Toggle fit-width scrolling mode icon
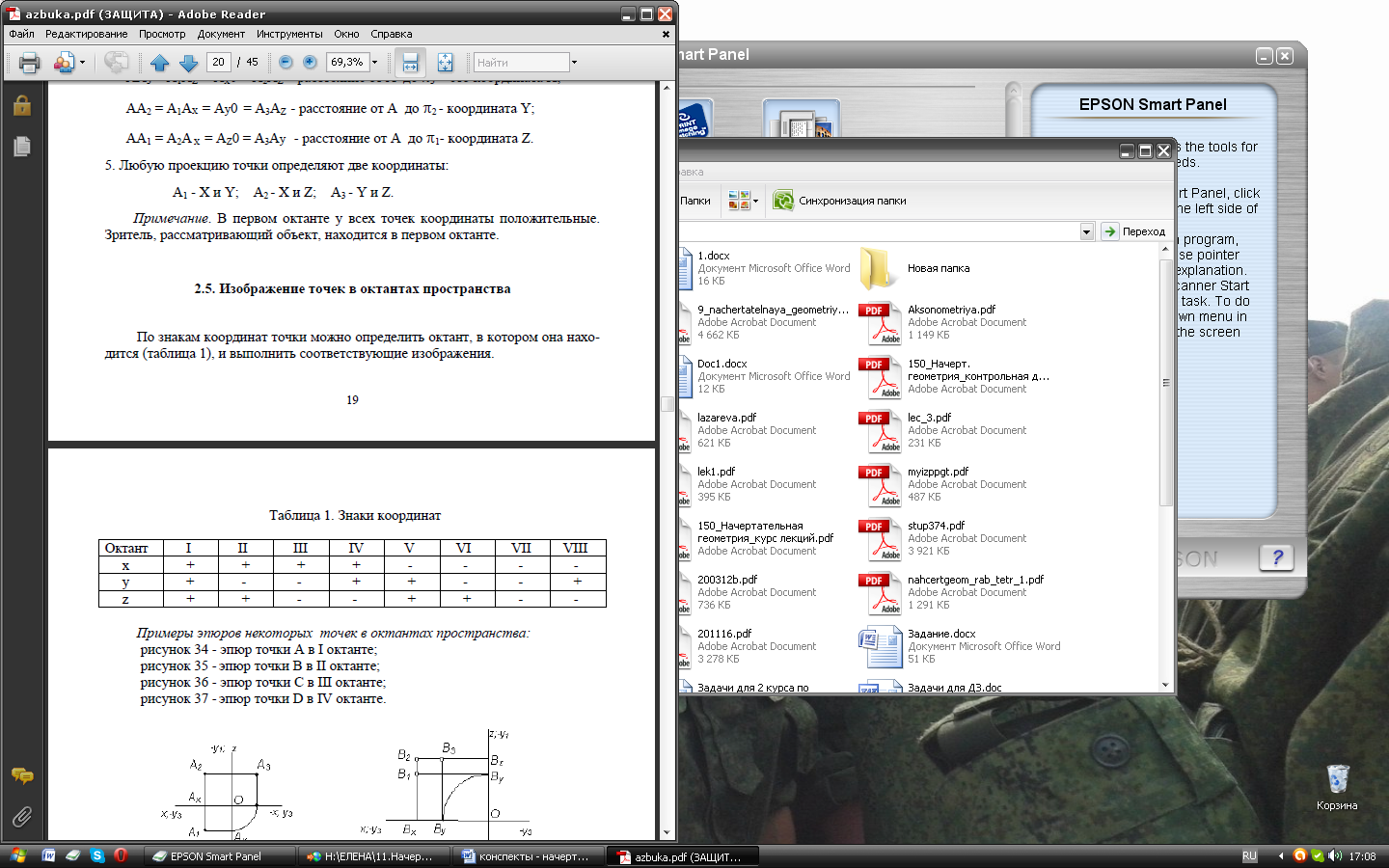This screenshot has height=868, width=1389. 410,63
